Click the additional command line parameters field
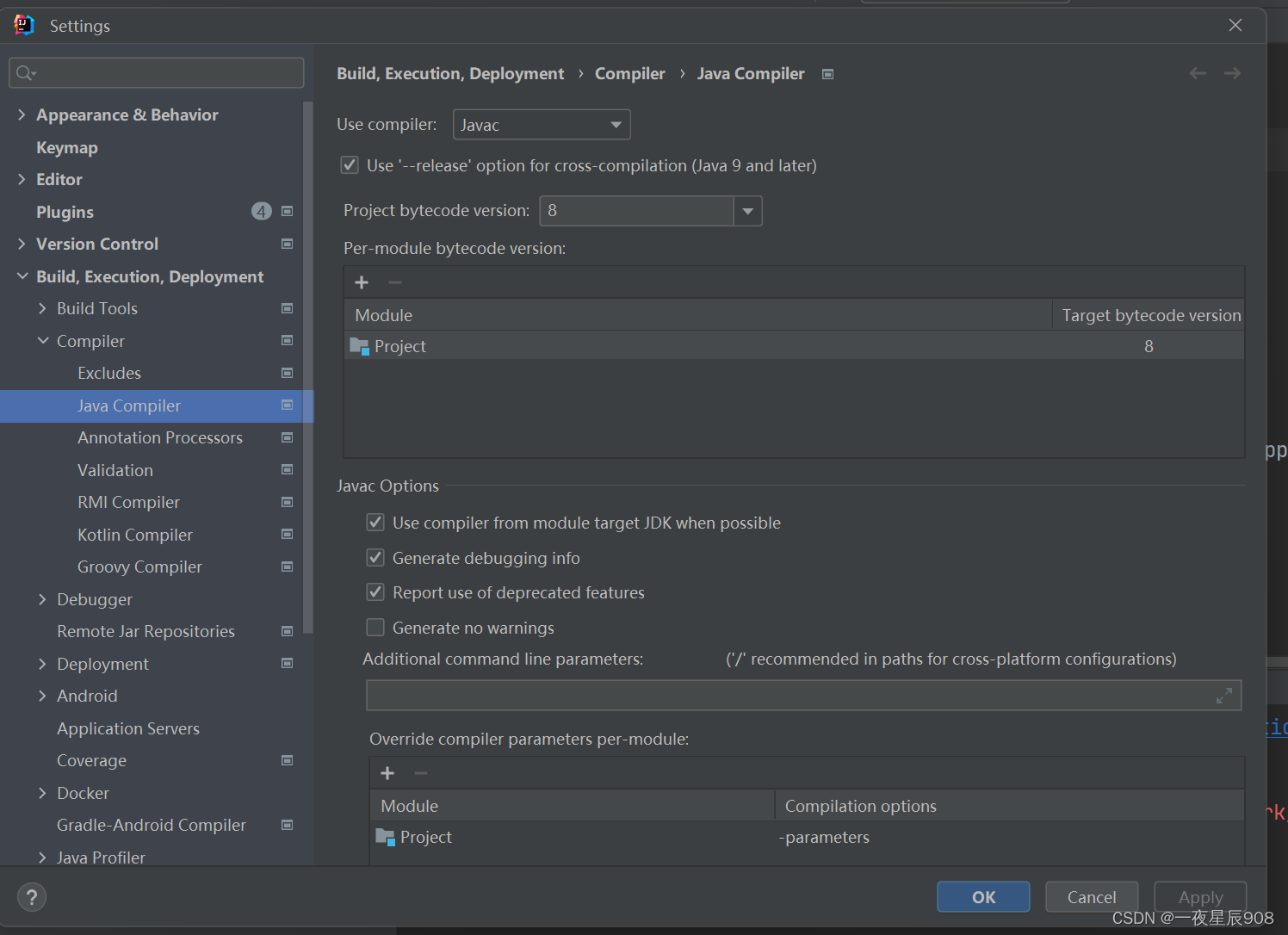The image size is (1288, 935). (x=803, y=696)
